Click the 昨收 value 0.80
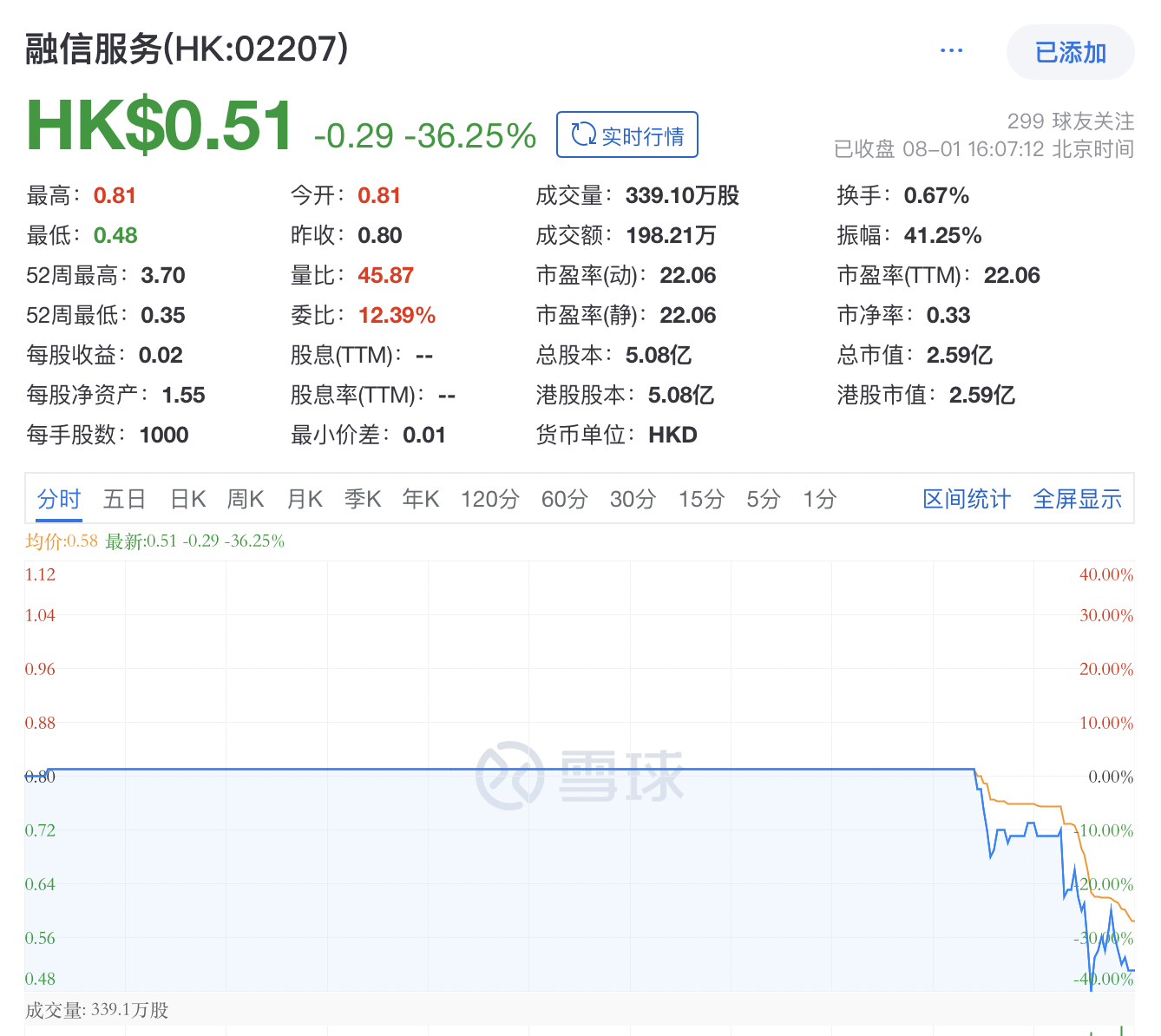Viewport: 1161px width, 1036px height. pyautogui.click(x=380, y=235)
